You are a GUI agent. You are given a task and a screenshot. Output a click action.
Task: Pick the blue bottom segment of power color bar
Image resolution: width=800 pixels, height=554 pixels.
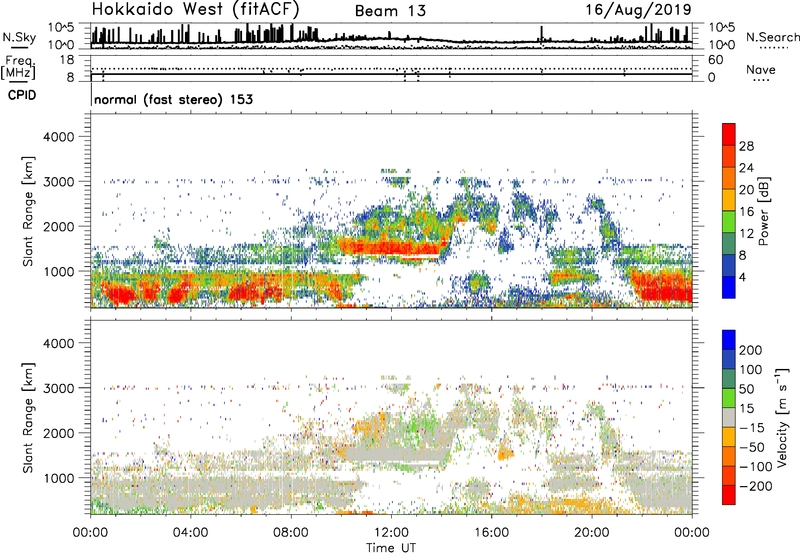coord(729,287)
